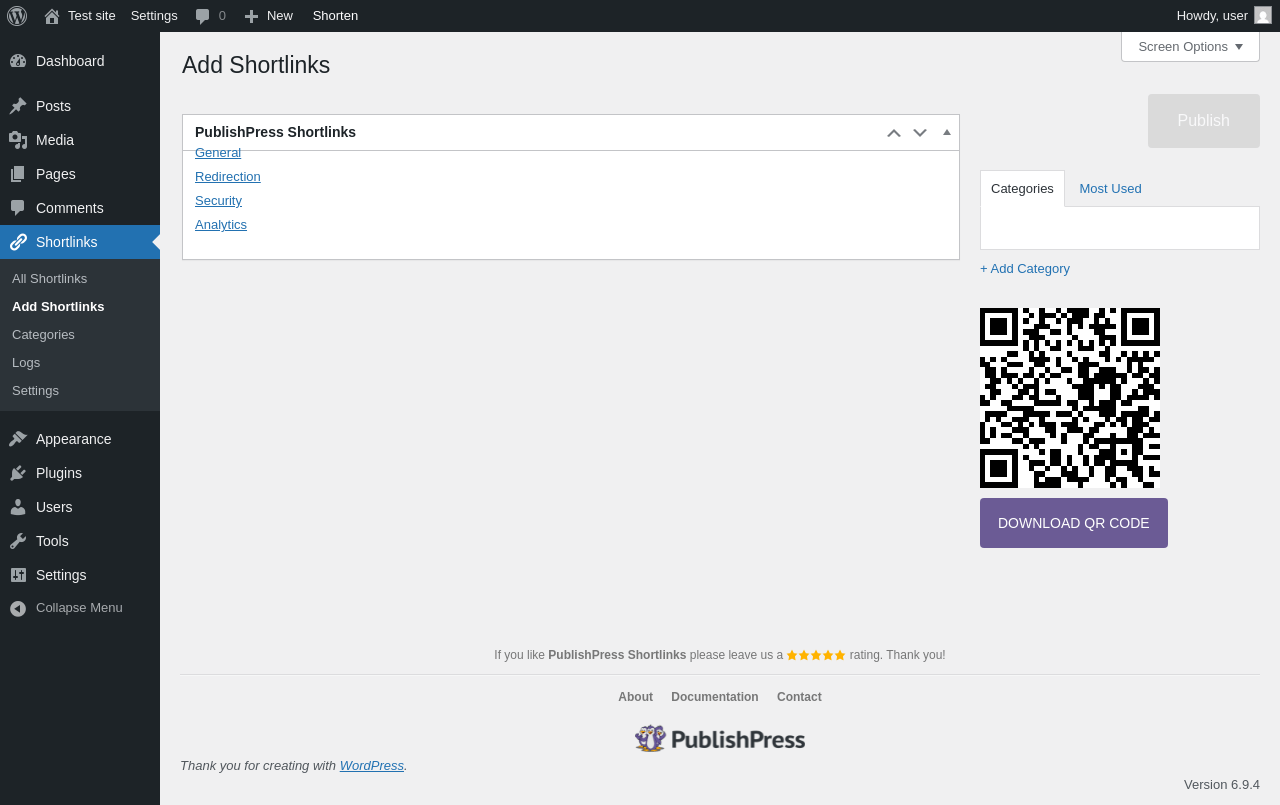Click the PublishPress logo in the footer
This screenshot has width=1280, height=805.
(x=720, y=739)
